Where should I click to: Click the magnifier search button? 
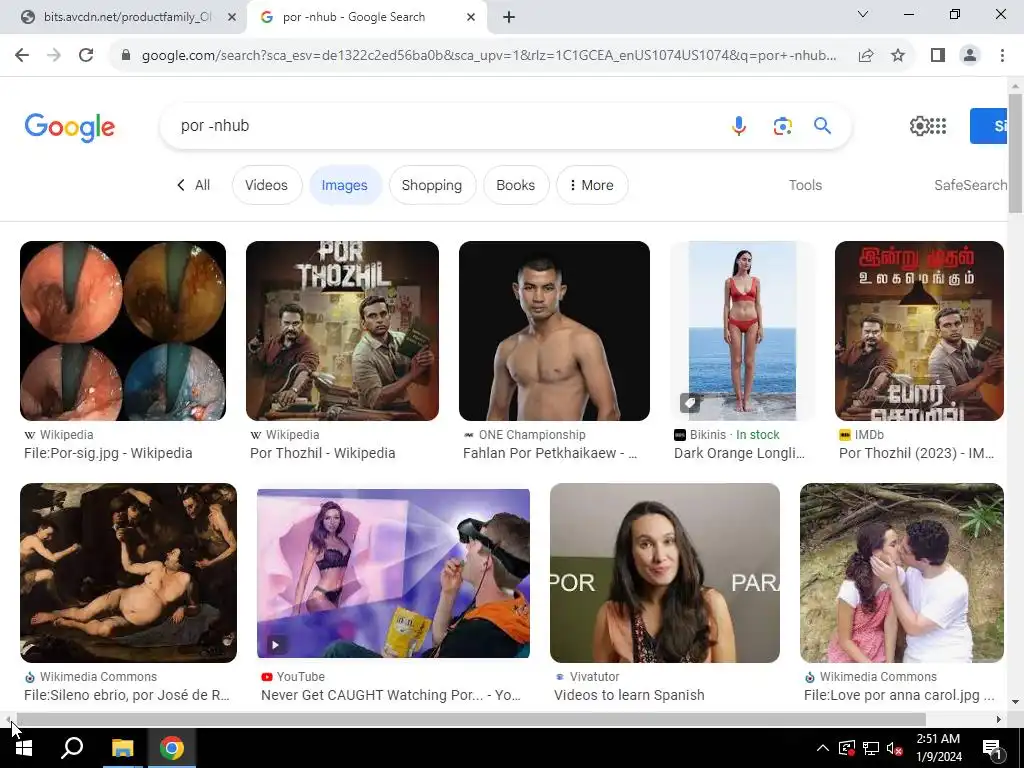(x=822, y=125)
